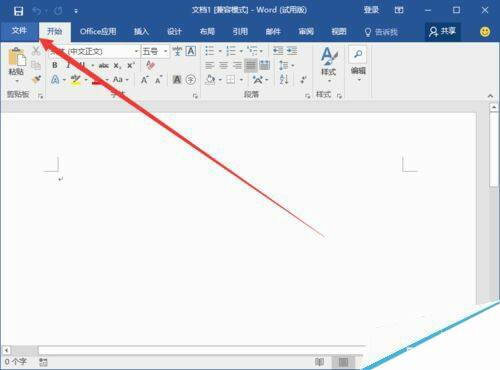Click the Clear Formatting eraser icon

150,65
